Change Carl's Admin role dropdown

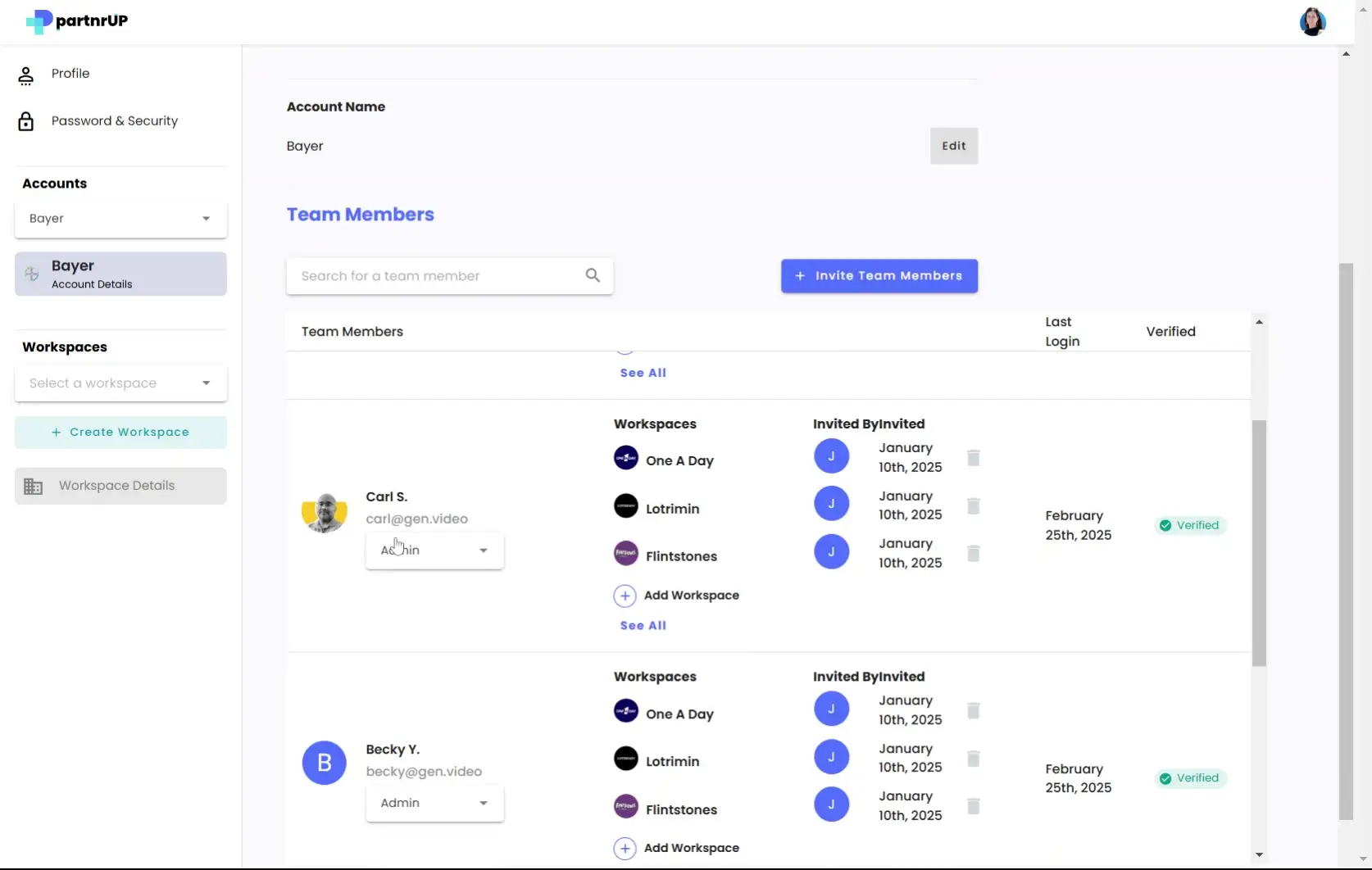pyautogui.click(x=434, y=551)
